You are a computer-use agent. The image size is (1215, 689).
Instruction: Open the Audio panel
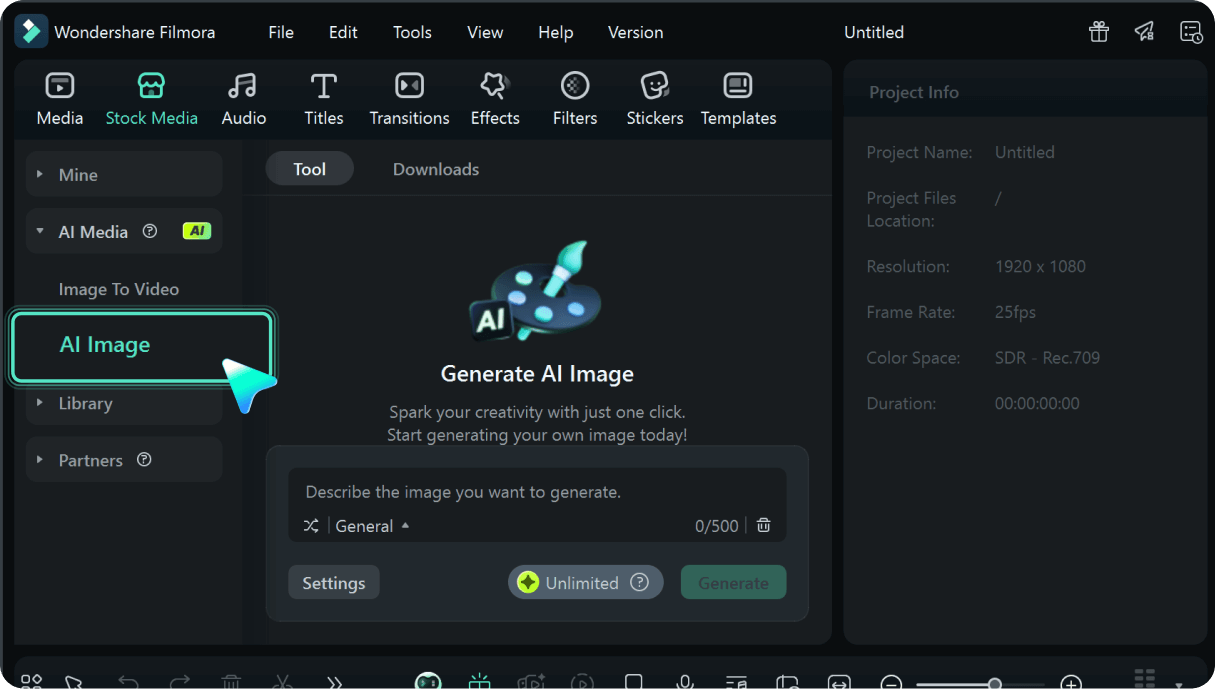(244, 99)
